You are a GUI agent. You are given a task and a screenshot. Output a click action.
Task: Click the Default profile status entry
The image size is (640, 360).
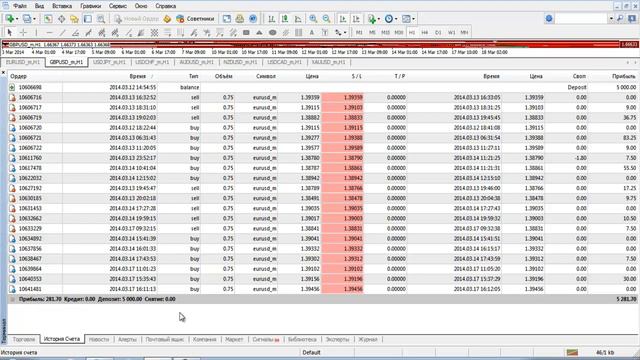[x=311, y=352]
